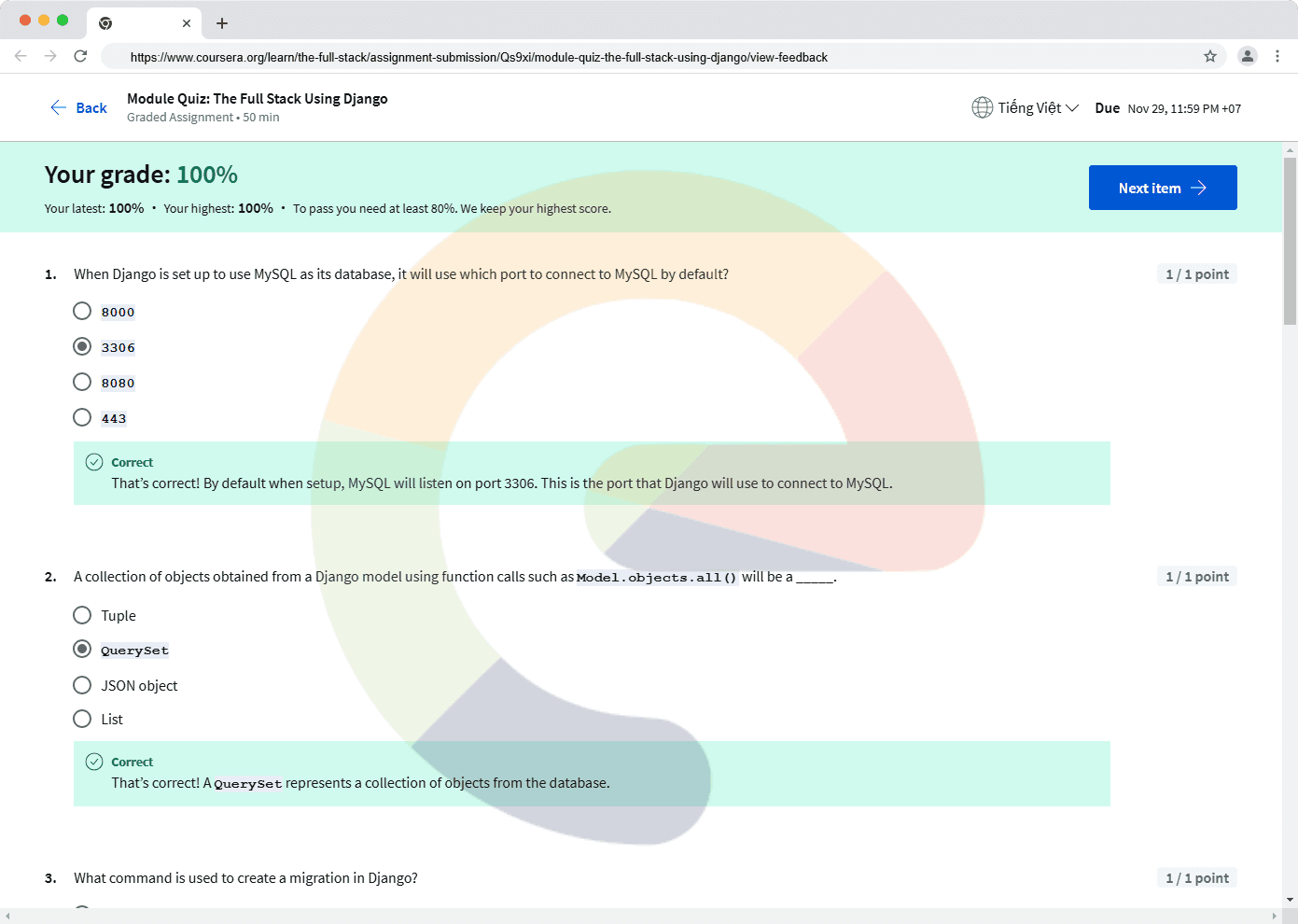Click the question 2 text about Model.objects.all()
The height and width of the screenshot is (924, 1298).
pyautogui.click(x=455, y=577)
